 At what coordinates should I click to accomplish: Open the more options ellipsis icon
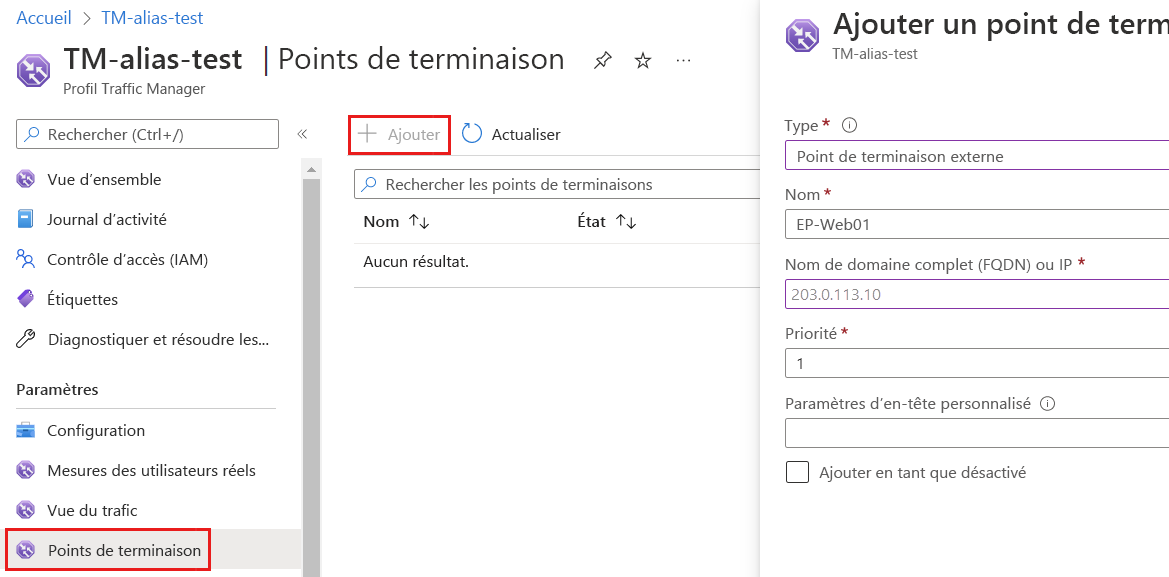(x=683, y=61)
